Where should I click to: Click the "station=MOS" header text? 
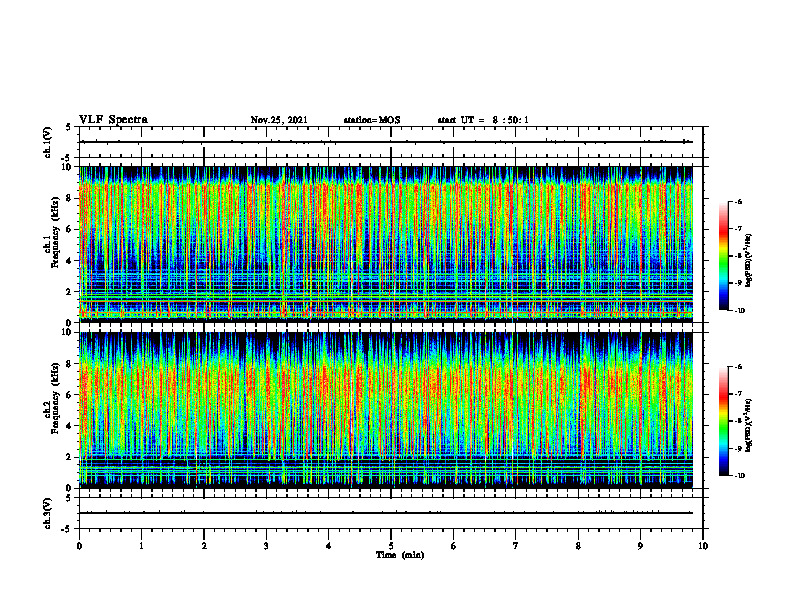click(372, 120)
